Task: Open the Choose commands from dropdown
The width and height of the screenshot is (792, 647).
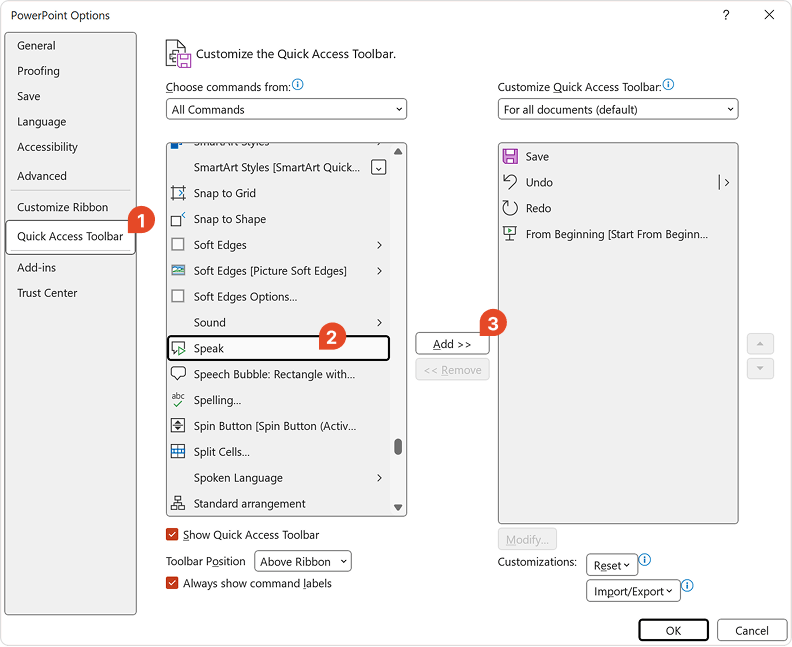Action: 286,109
